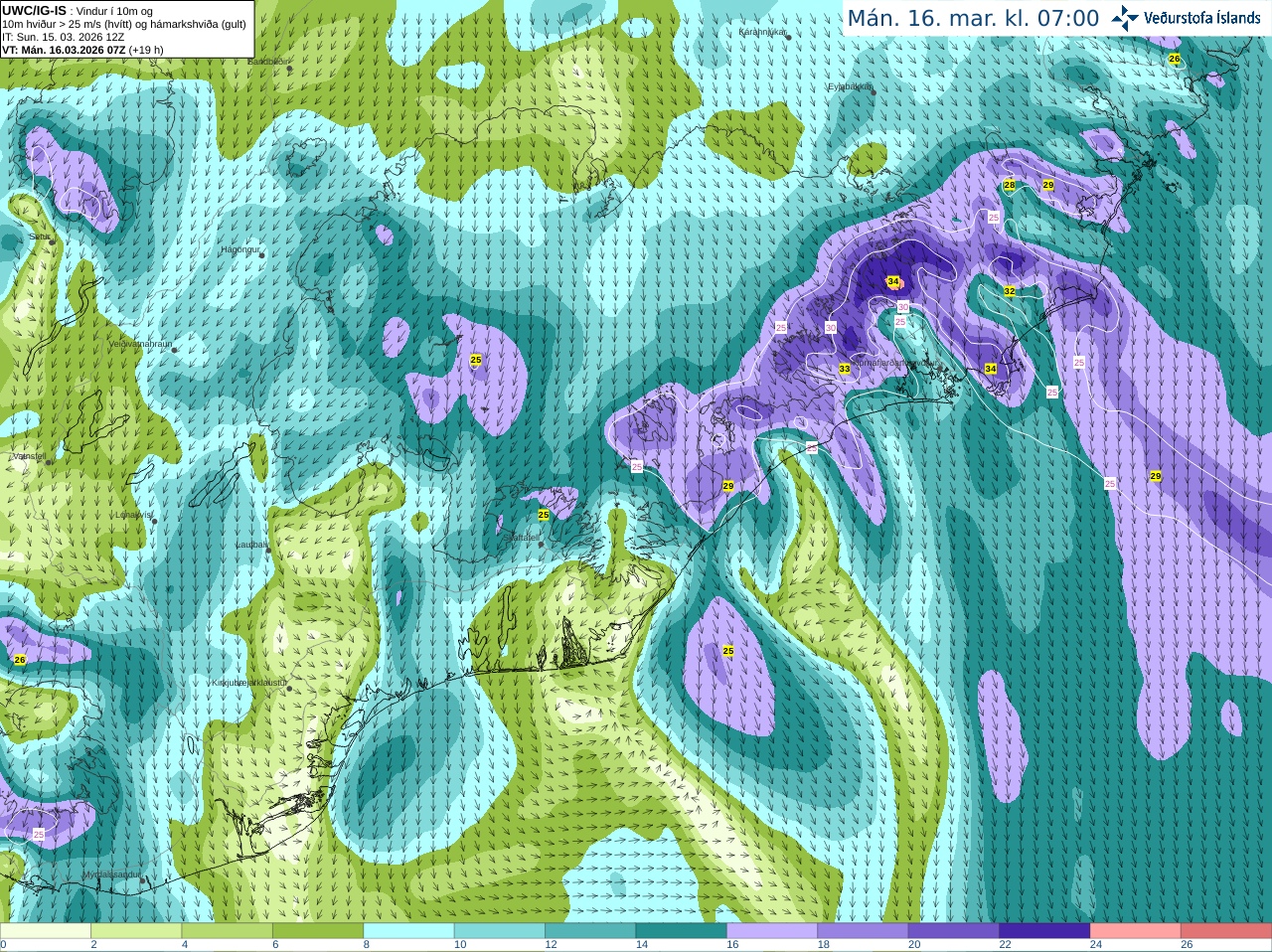Click the Lónakvísl station label
The image size is (1272, 952).
point(133,515)
